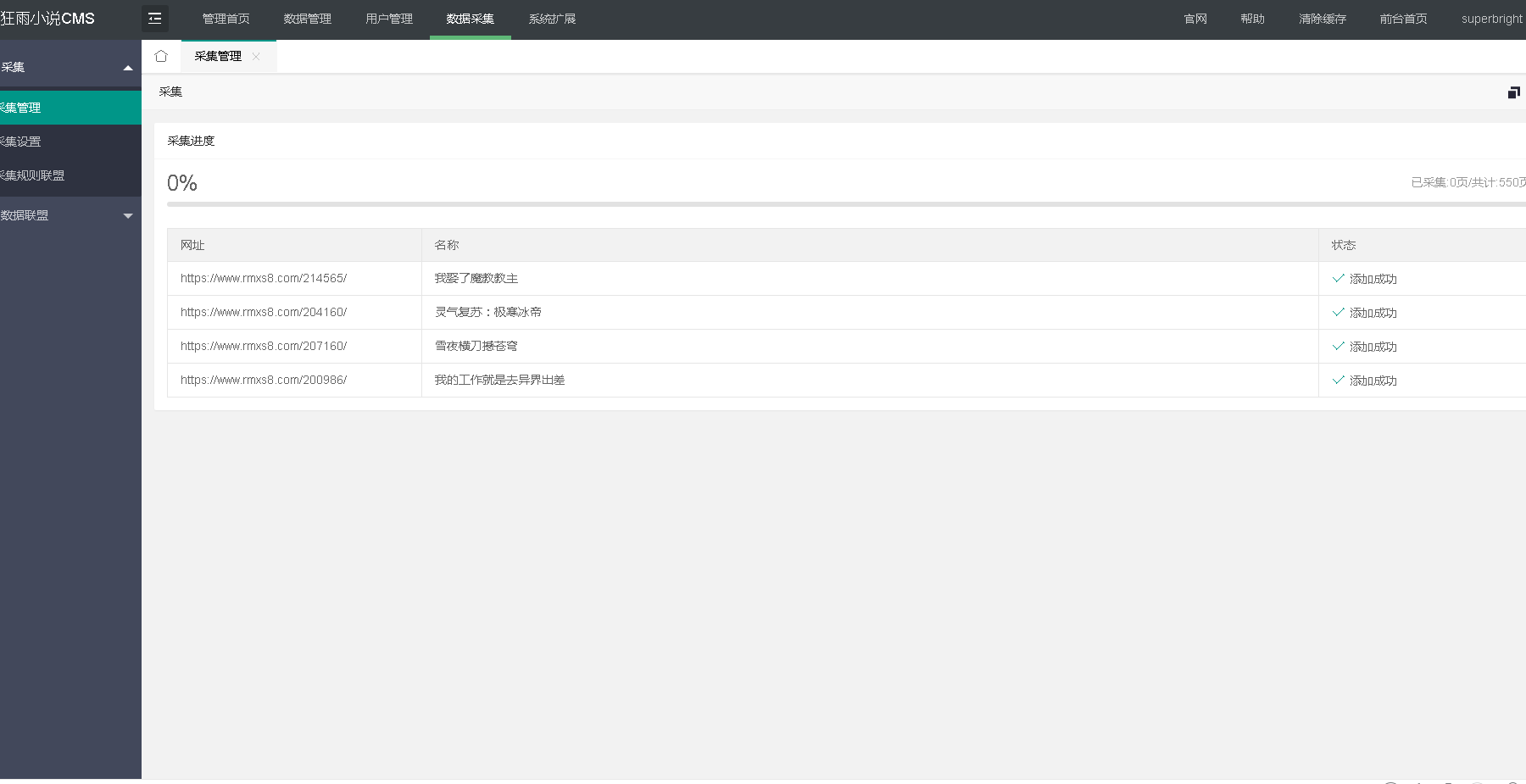Close the 采集管理 tab with X icon
This screenshot has height=784, width=1526.
coord(256,56)
